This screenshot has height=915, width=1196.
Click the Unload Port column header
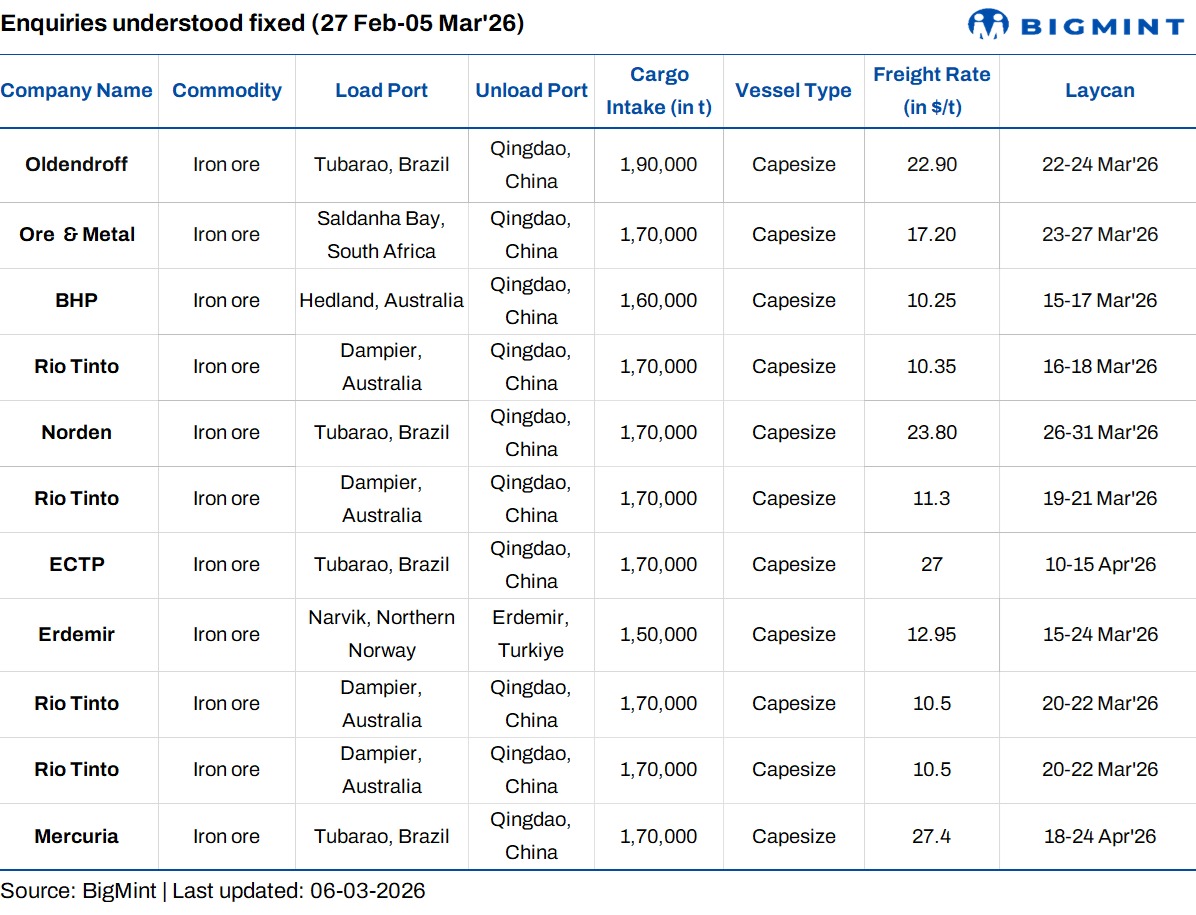531,91
